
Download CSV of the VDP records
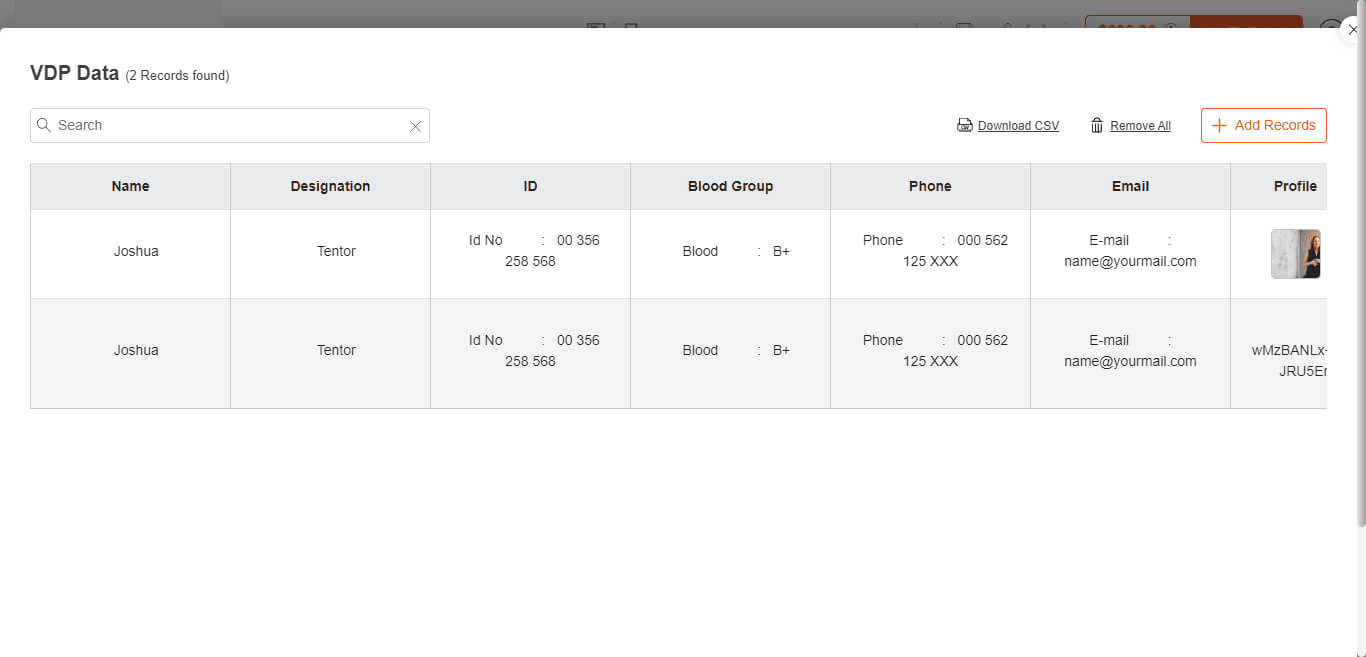[1018, 126]
